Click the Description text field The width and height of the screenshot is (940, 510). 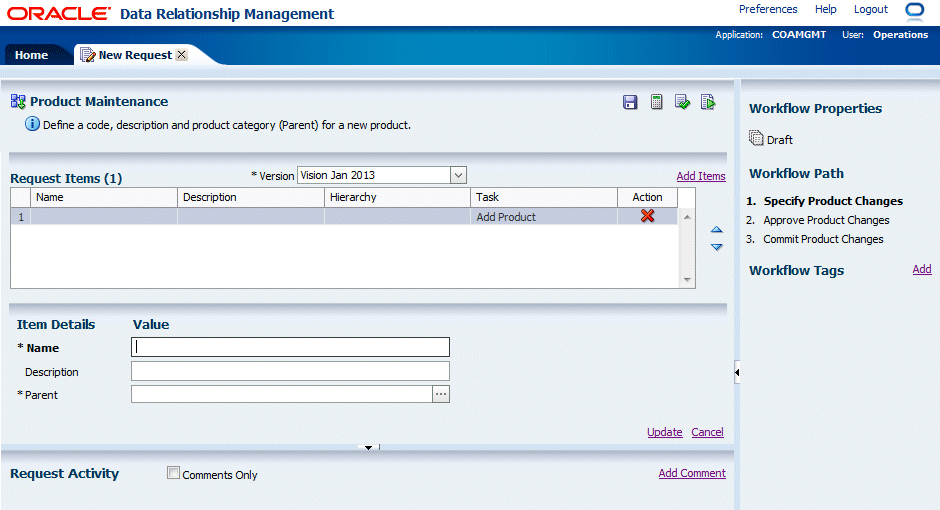click(290, 371)
